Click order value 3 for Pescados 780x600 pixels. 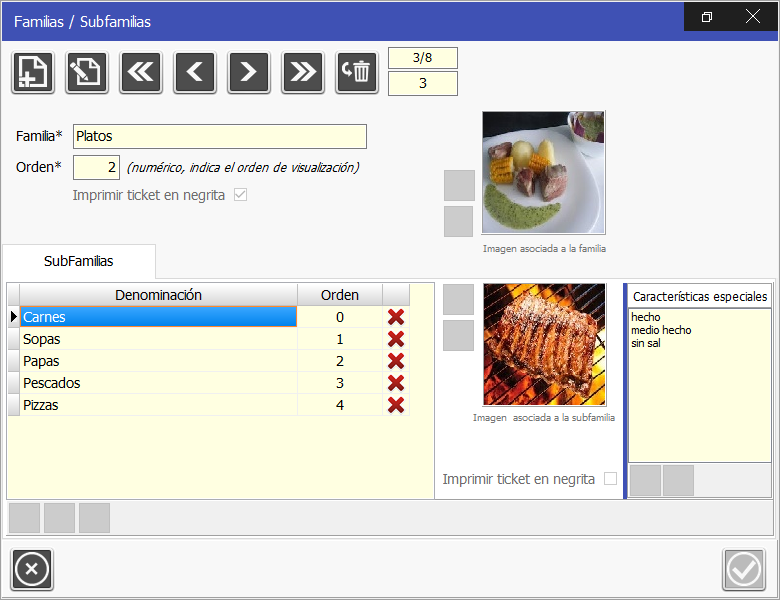pyautogui.click(x=340, y=383)
